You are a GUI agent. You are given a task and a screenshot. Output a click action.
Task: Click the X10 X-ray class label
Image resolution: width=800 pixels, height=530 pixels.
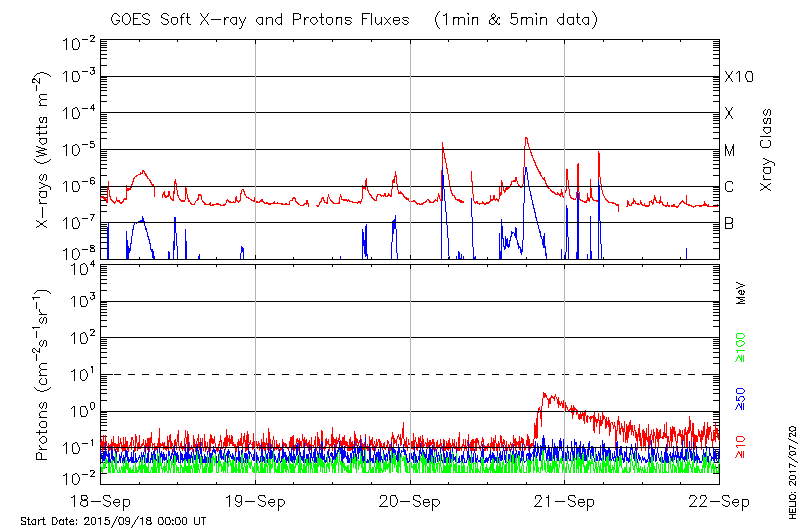click(738, 77)
